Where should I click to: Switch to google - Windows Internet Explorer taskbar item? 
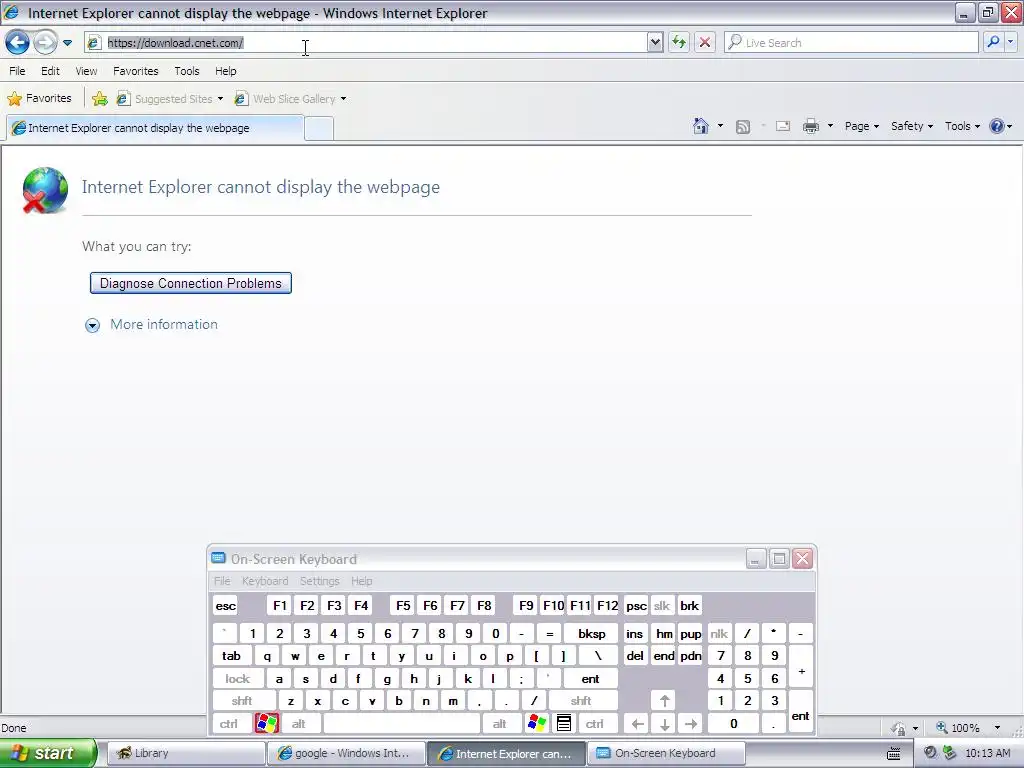click(x=345, y=753)
